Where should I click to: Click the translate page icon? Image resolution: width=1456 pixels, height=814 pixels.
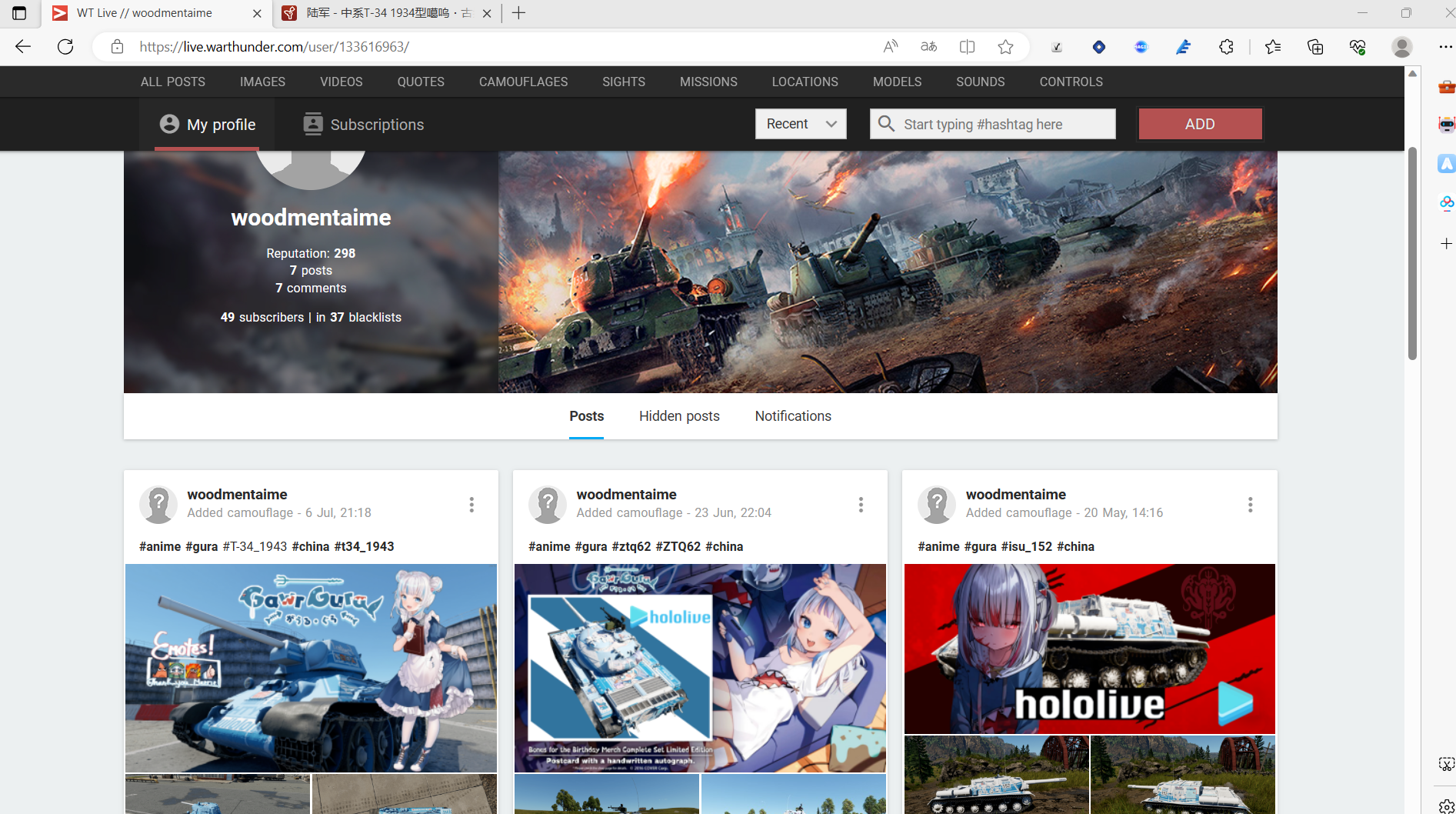(x=928, y=47)
